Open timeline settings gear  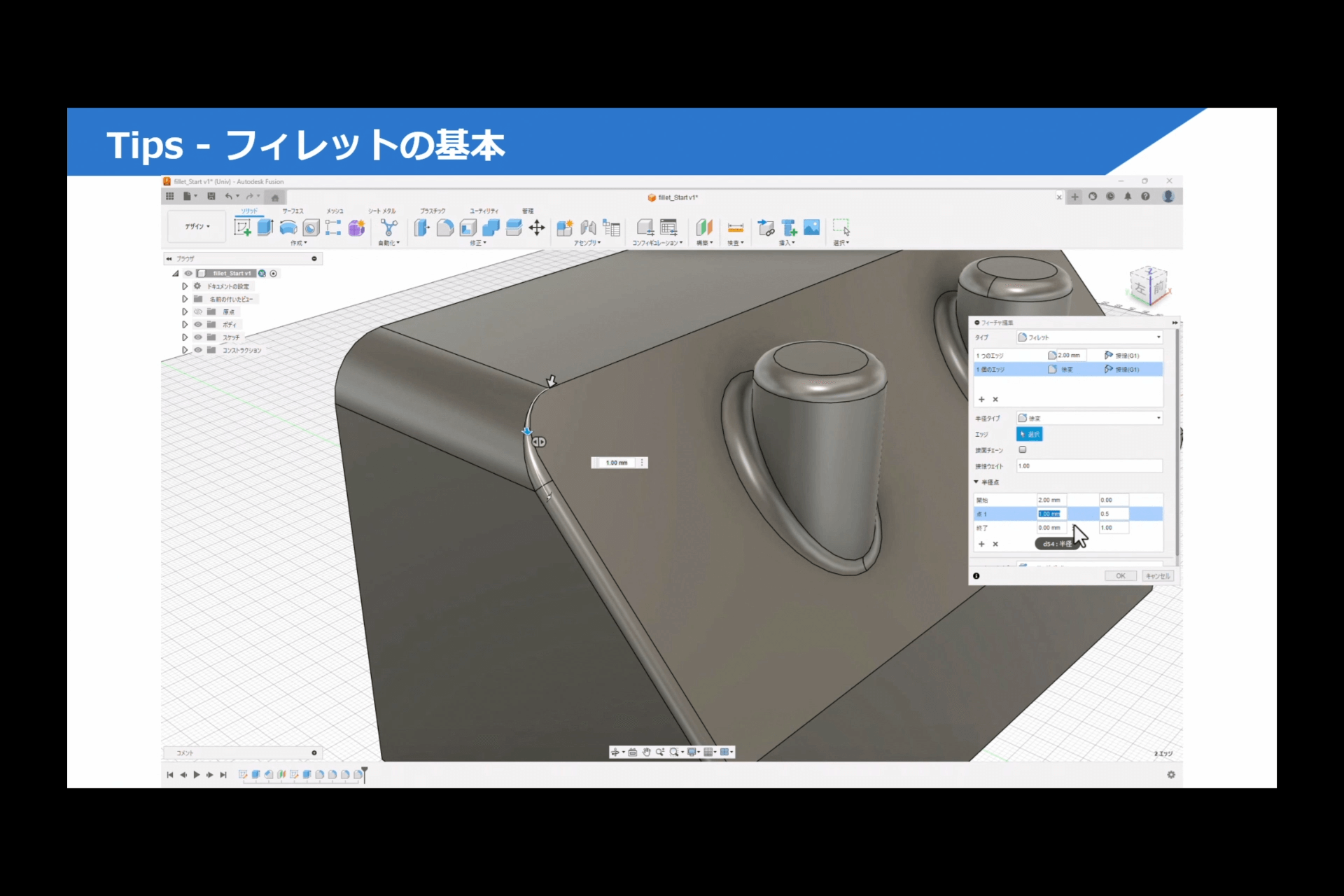(1171, 774)
